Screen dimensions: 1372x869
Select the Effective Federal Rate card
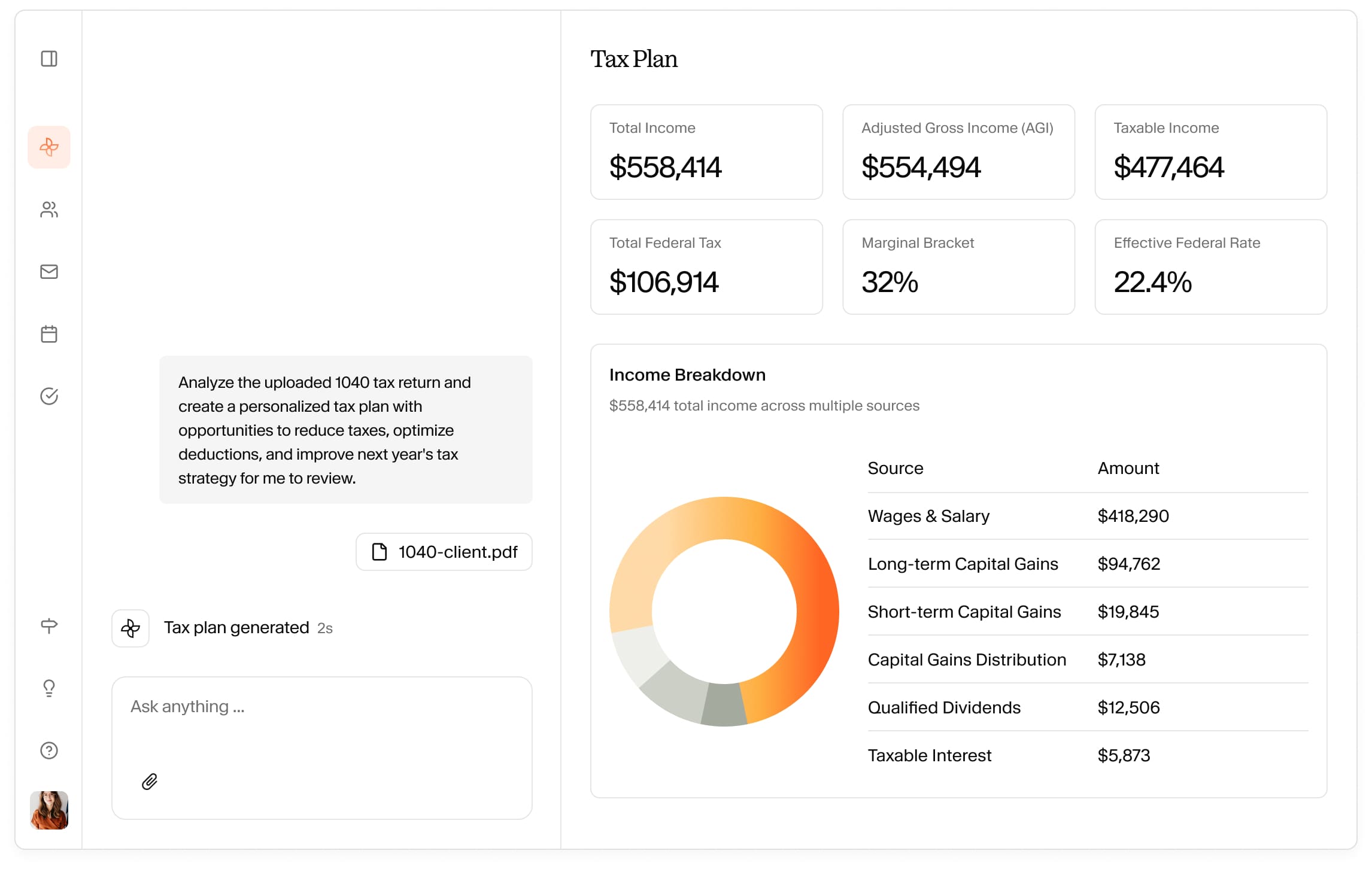pos(1210,267)
